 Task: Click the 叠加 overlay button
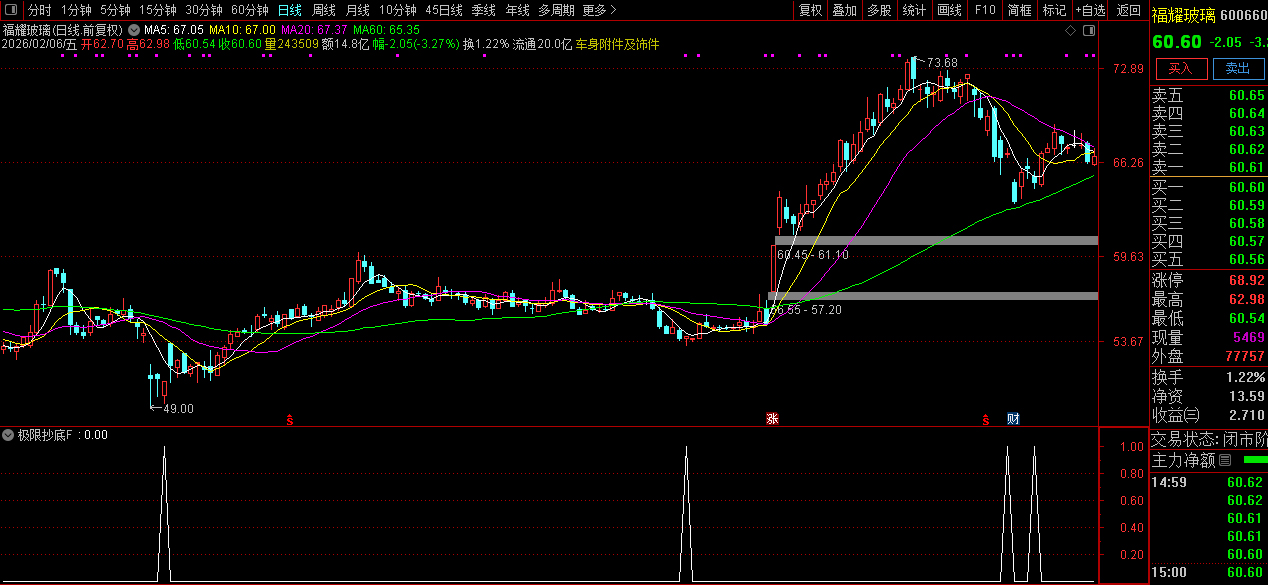(x=845, y=10)
